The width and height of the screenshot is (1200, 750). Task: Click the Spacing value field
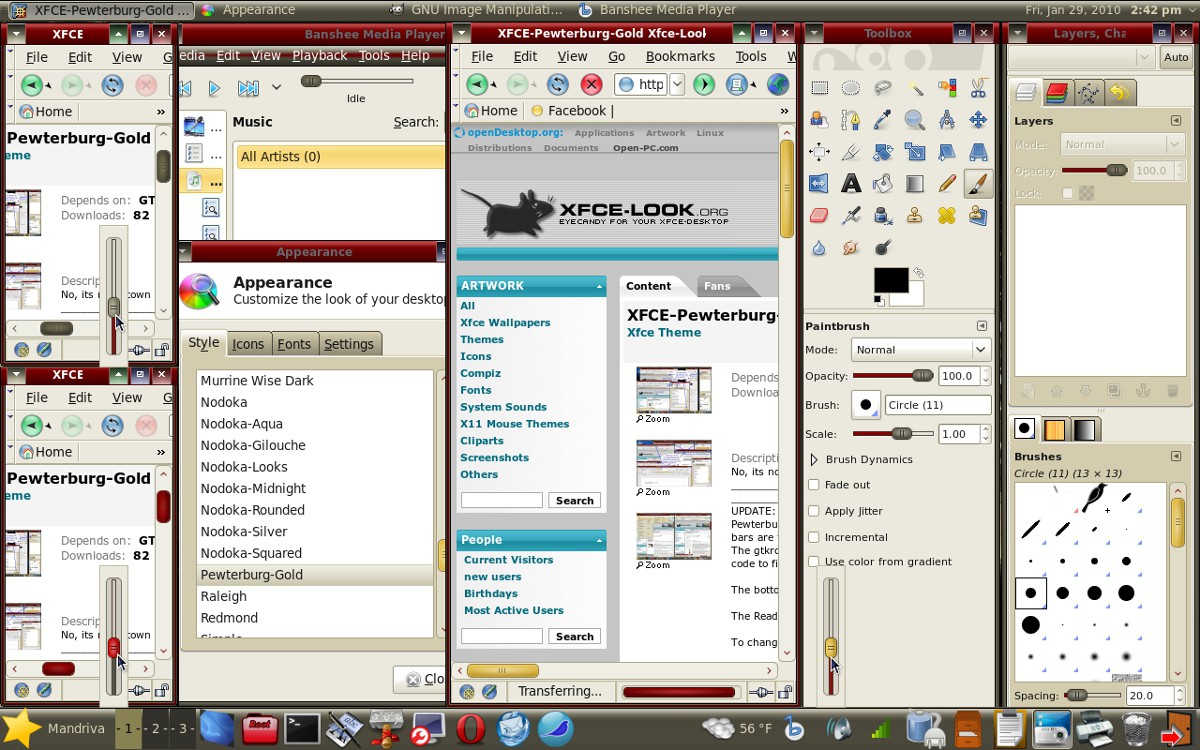[1150, 695]
